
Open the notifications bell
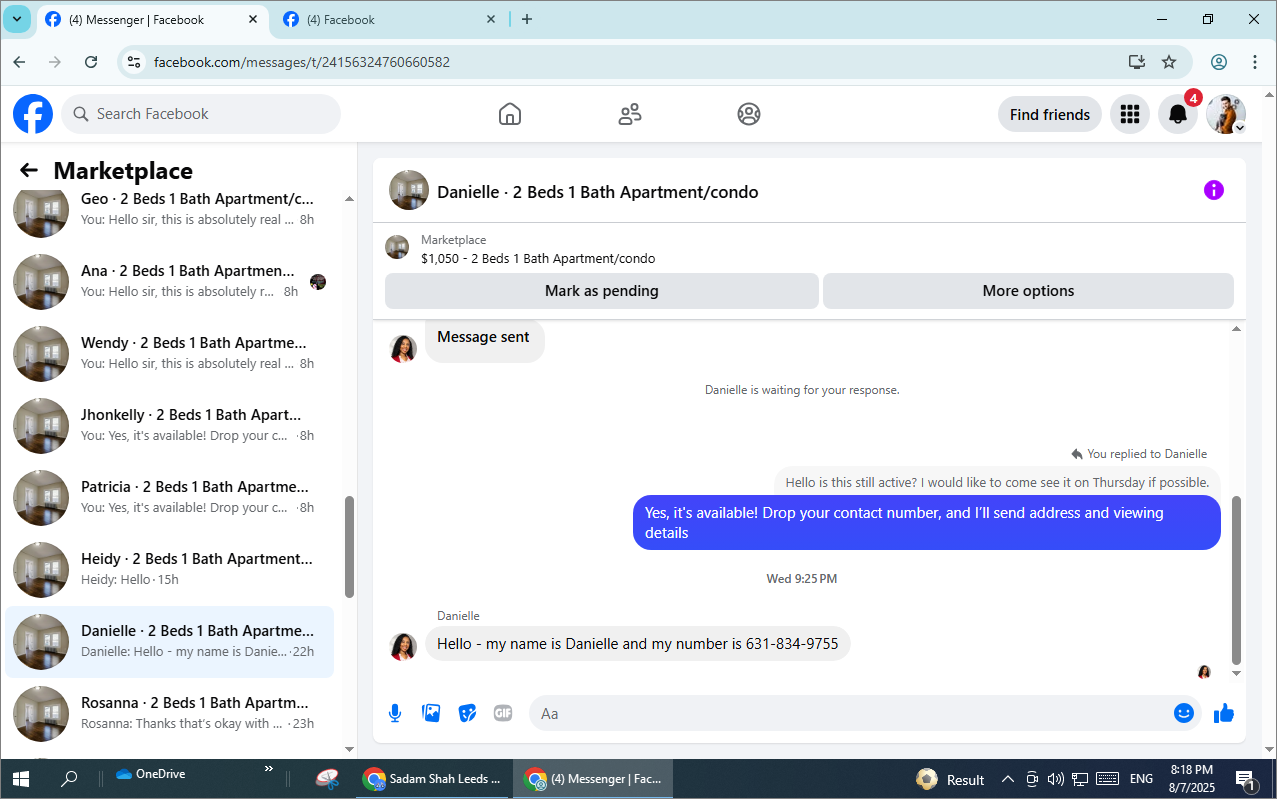click(x=1178, y=114)
